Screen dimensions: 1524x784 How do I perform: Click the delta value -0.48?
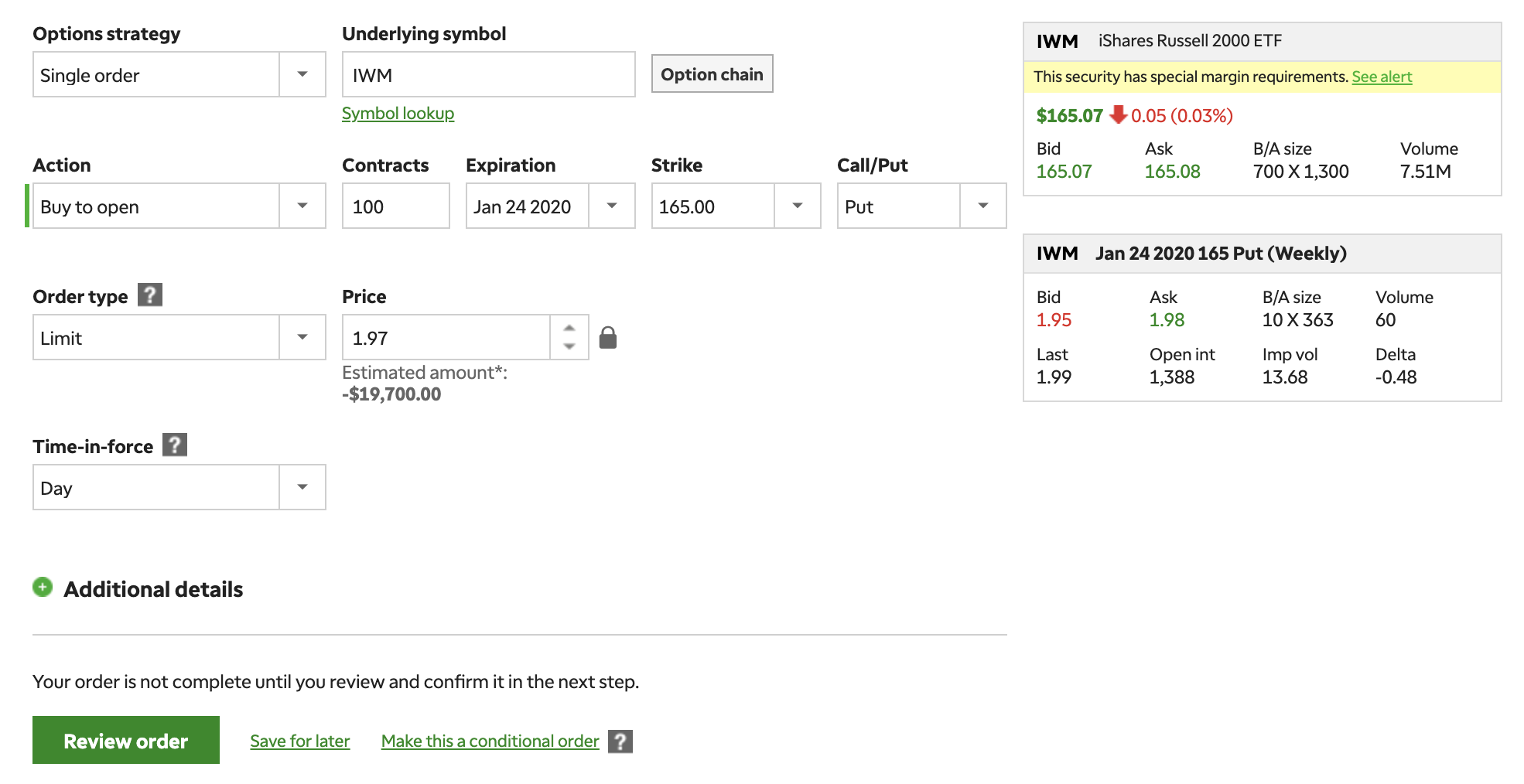tap(1396, 377)
